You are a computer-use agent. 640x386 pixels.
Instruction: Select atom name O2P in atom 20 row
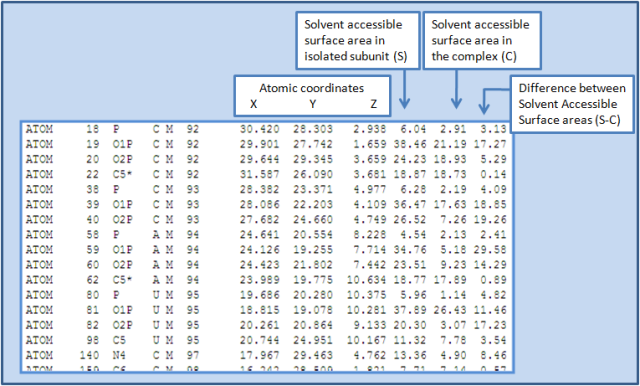point(122,160)
